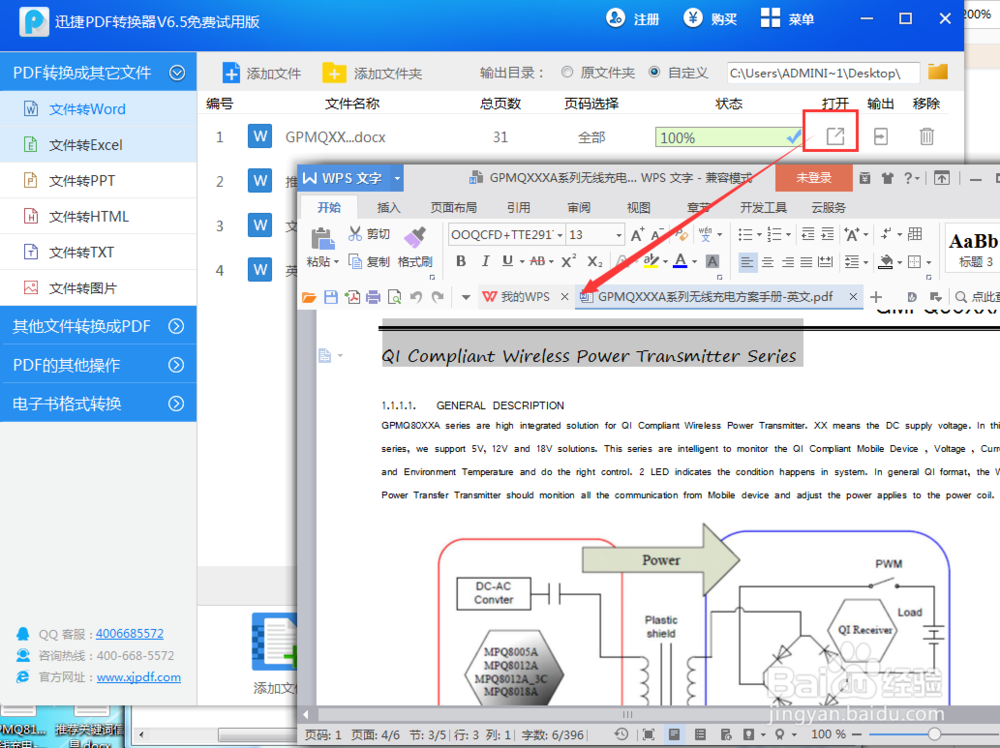Open the converted GPMQXX docx file
Screen dimensions: 1000x748
coord(835,136)
